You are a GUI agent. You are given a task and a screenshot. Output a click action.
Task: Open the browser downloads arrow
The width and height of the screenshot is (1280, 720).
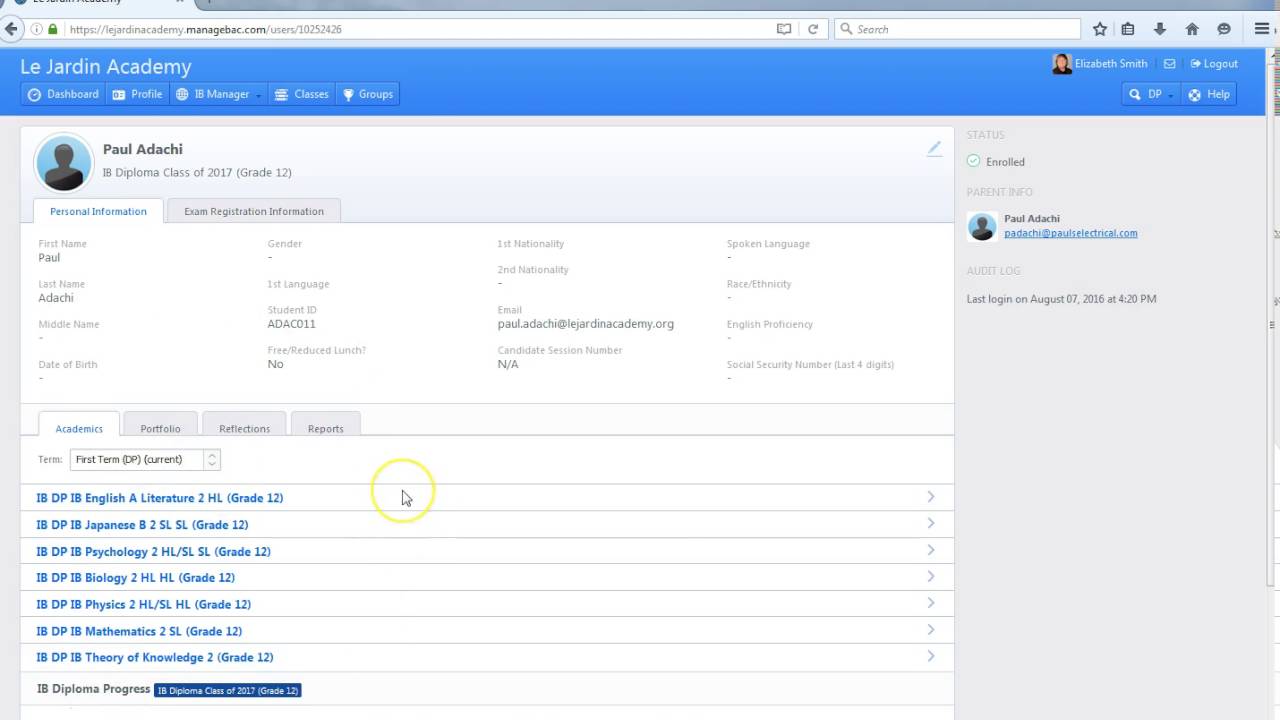click(x=1160, y=29)
